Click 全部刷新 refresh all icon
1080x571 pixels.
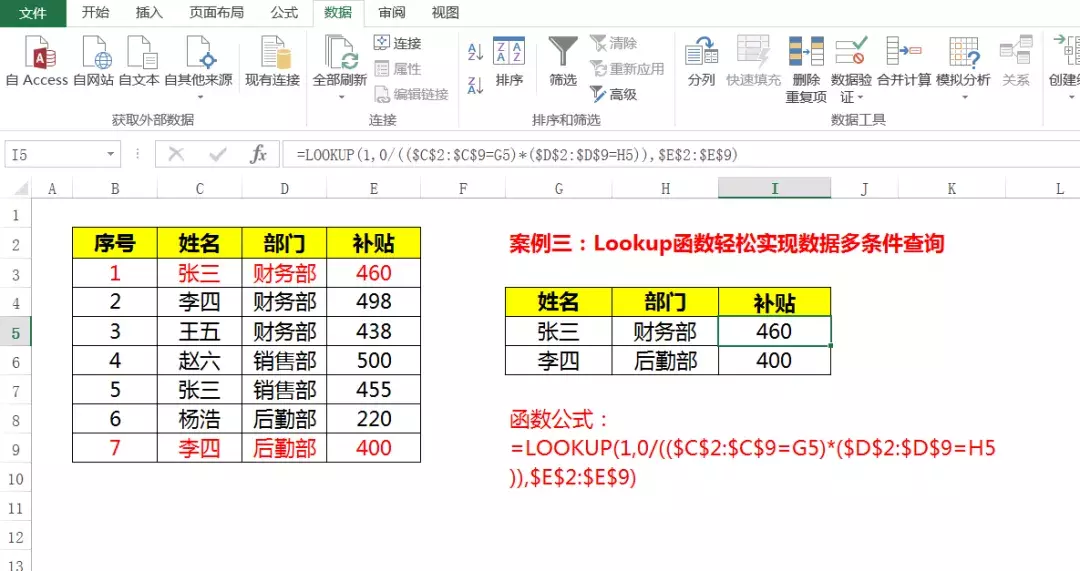click(340, 54)
